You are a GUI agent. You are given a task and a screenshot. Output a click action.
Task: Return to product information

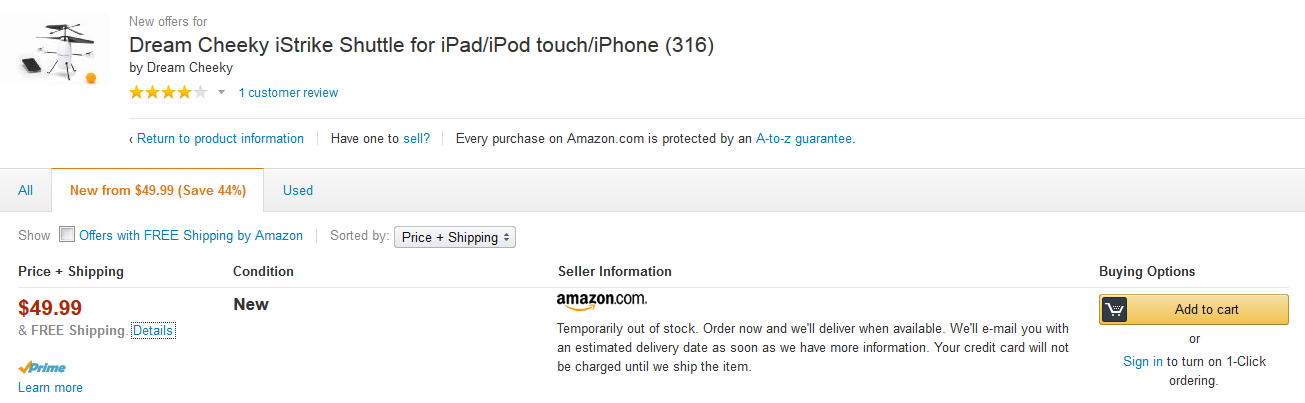(x=220, y=139)
